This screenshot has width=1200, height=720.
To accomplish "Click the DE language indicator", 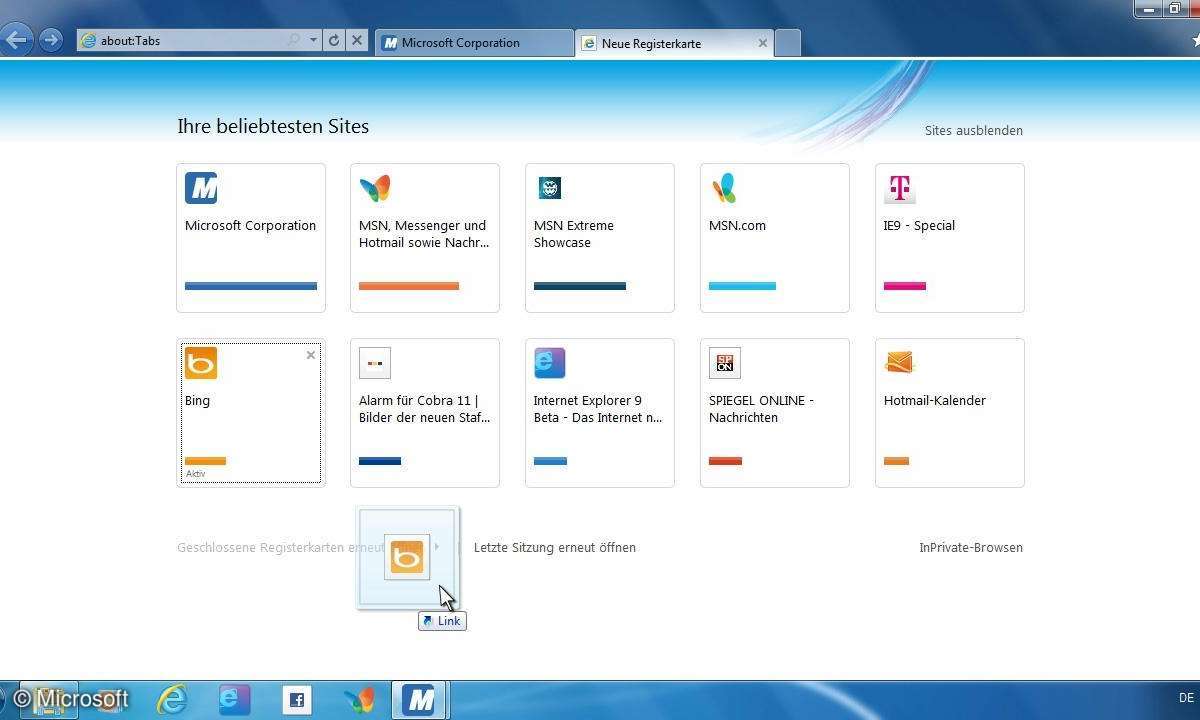I will 1186,698.
